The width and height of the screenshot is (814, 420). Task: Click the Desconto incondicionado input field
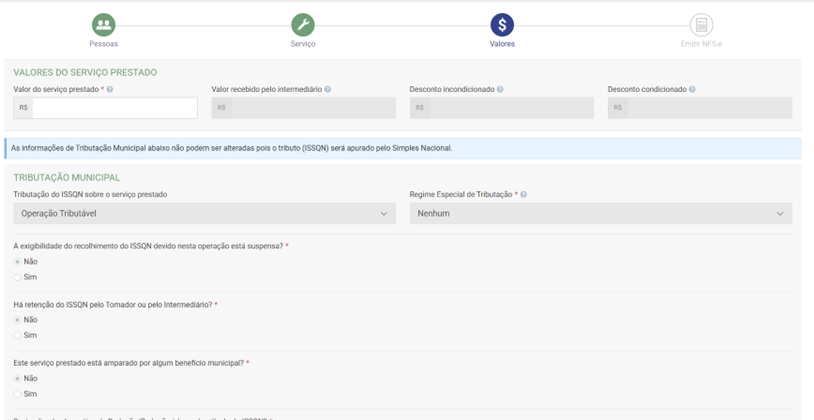[x=510, y=108]
